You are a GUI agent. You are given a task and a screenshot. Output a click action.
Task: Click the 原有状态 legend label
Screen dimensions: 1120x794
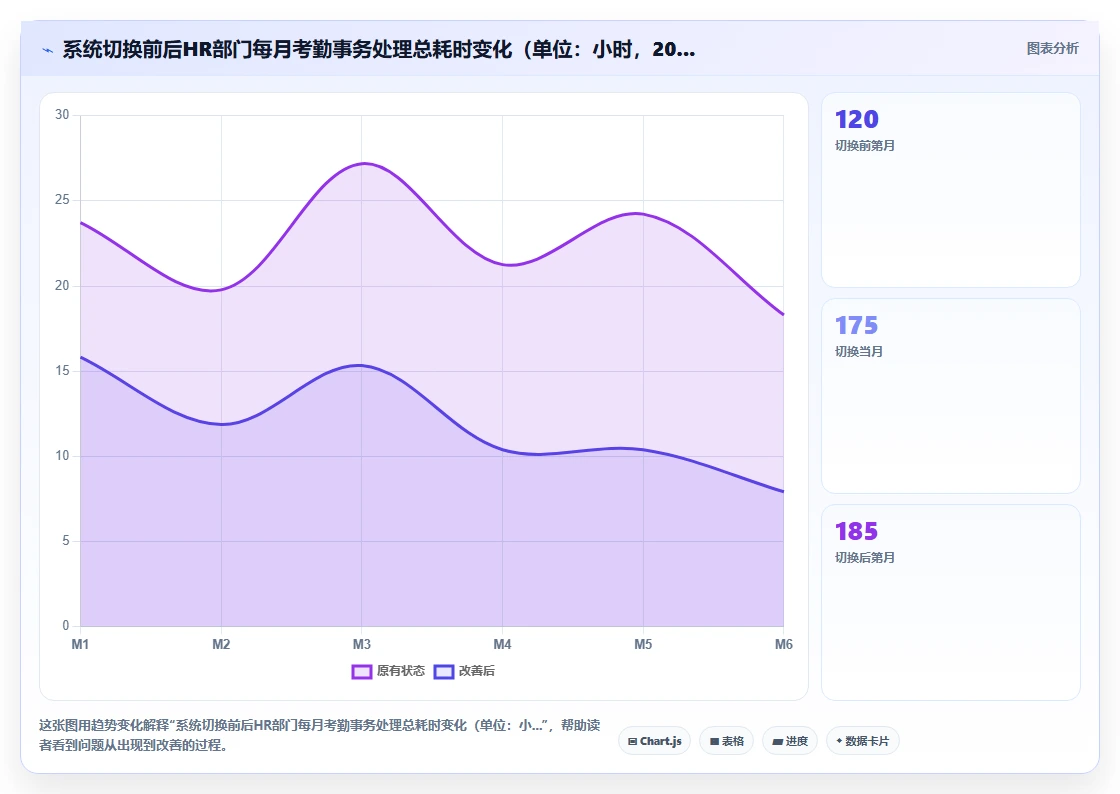pyautogui.click(x=401, y=671)
